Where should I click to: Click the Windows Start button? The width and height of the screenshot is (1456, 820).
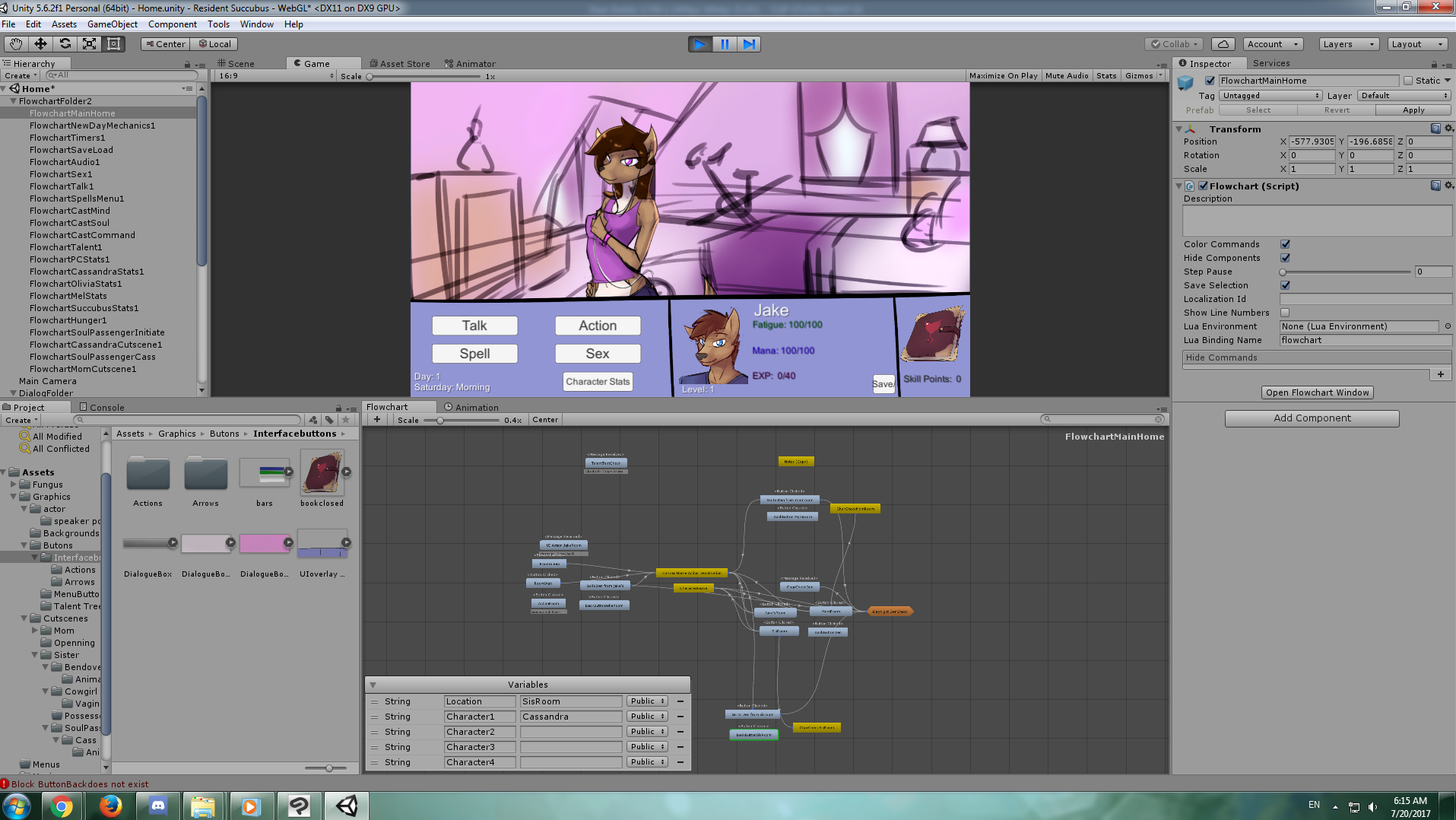click(16, 806)
